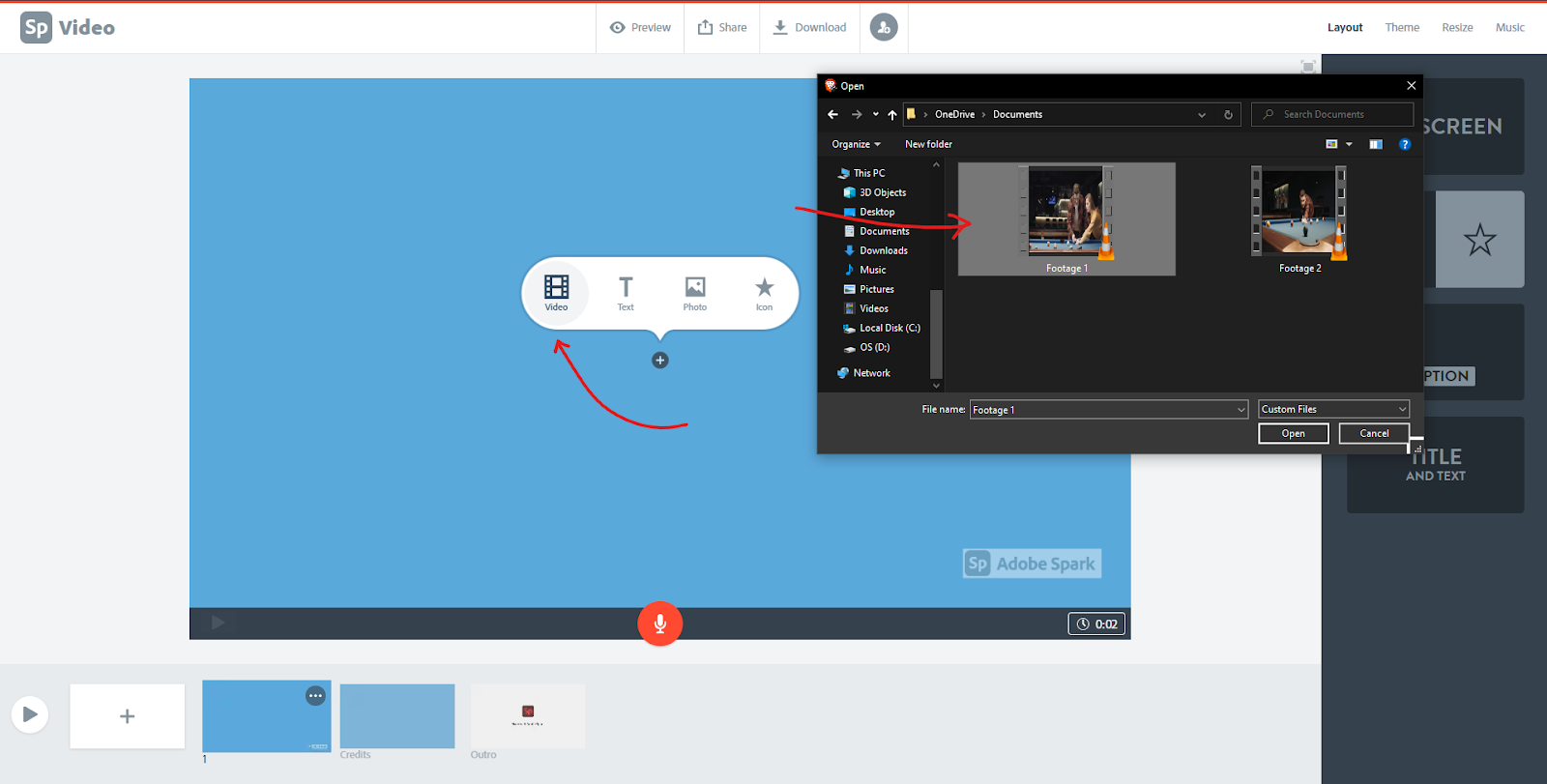Open the view options dropdown arrow
1547x784 pixels.
1349,144
